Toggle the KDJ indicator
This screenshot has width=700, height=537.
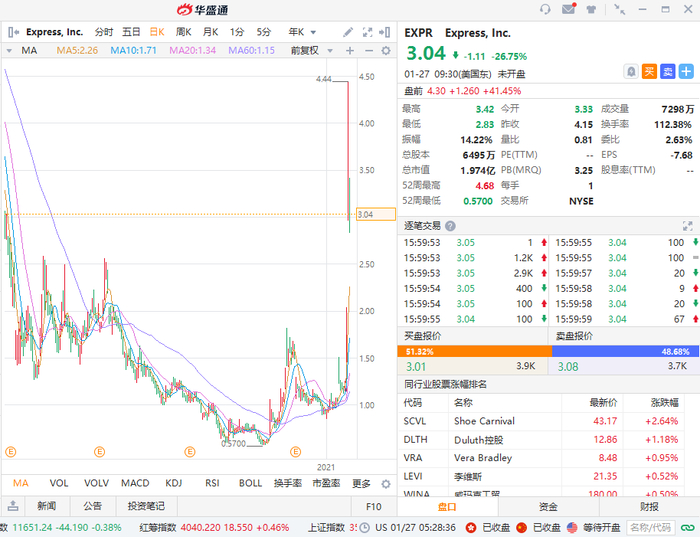(x=174, y=483)
